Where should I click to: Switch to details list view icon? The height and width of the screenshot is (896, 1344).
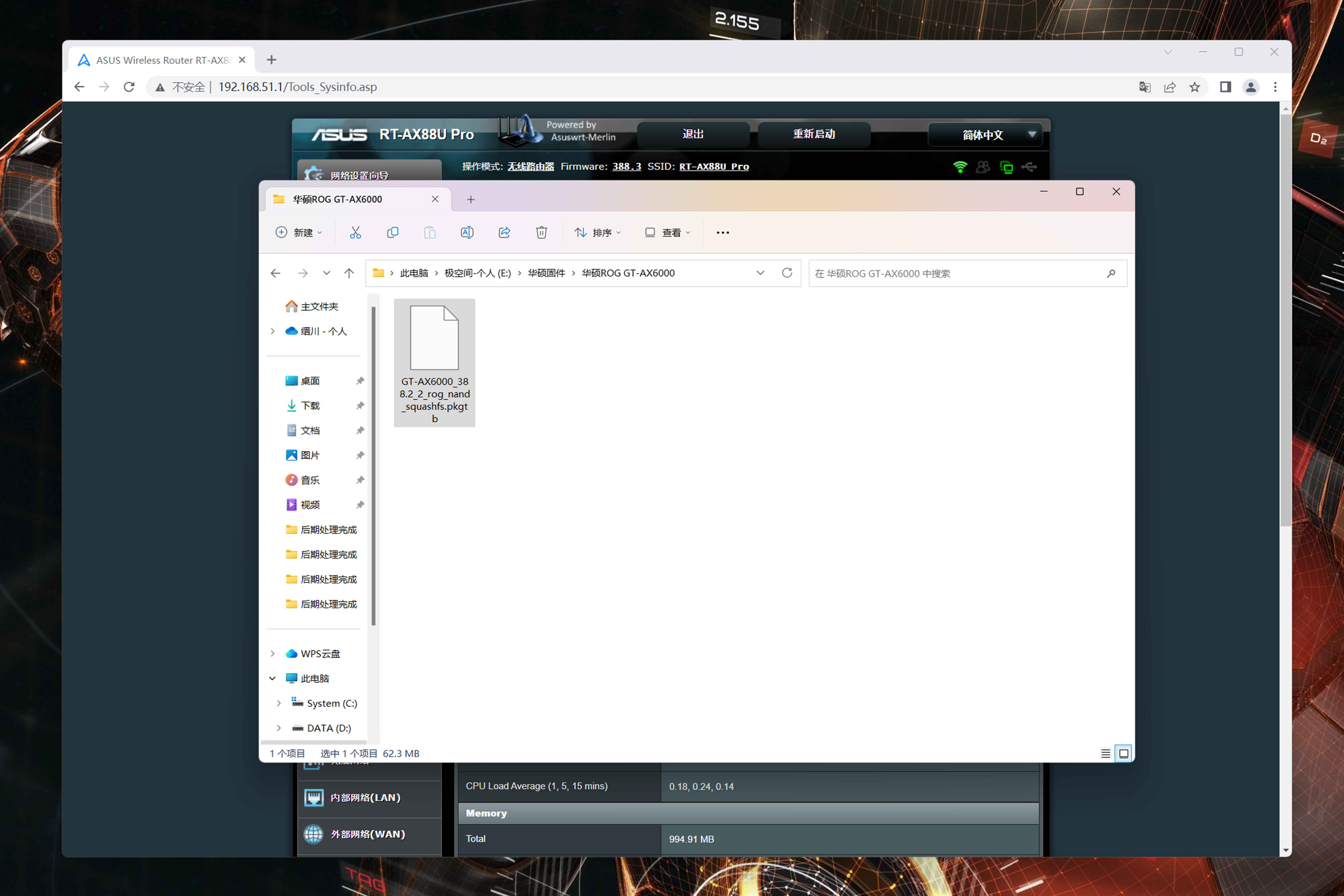[1105, 753]
